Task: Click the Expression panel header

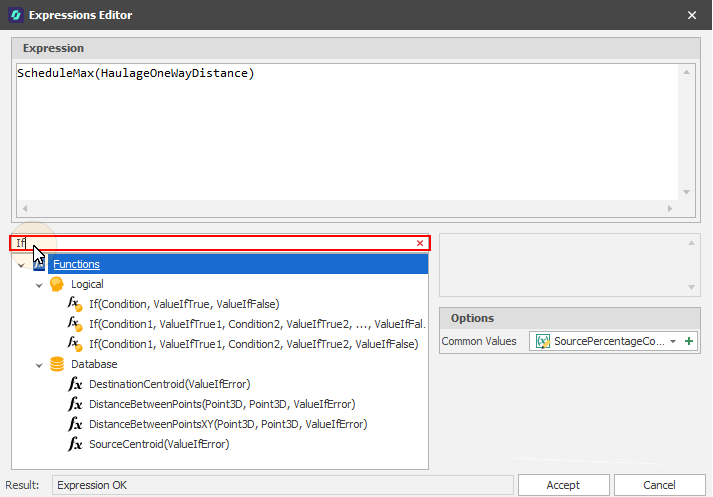Action: (356, 48)
